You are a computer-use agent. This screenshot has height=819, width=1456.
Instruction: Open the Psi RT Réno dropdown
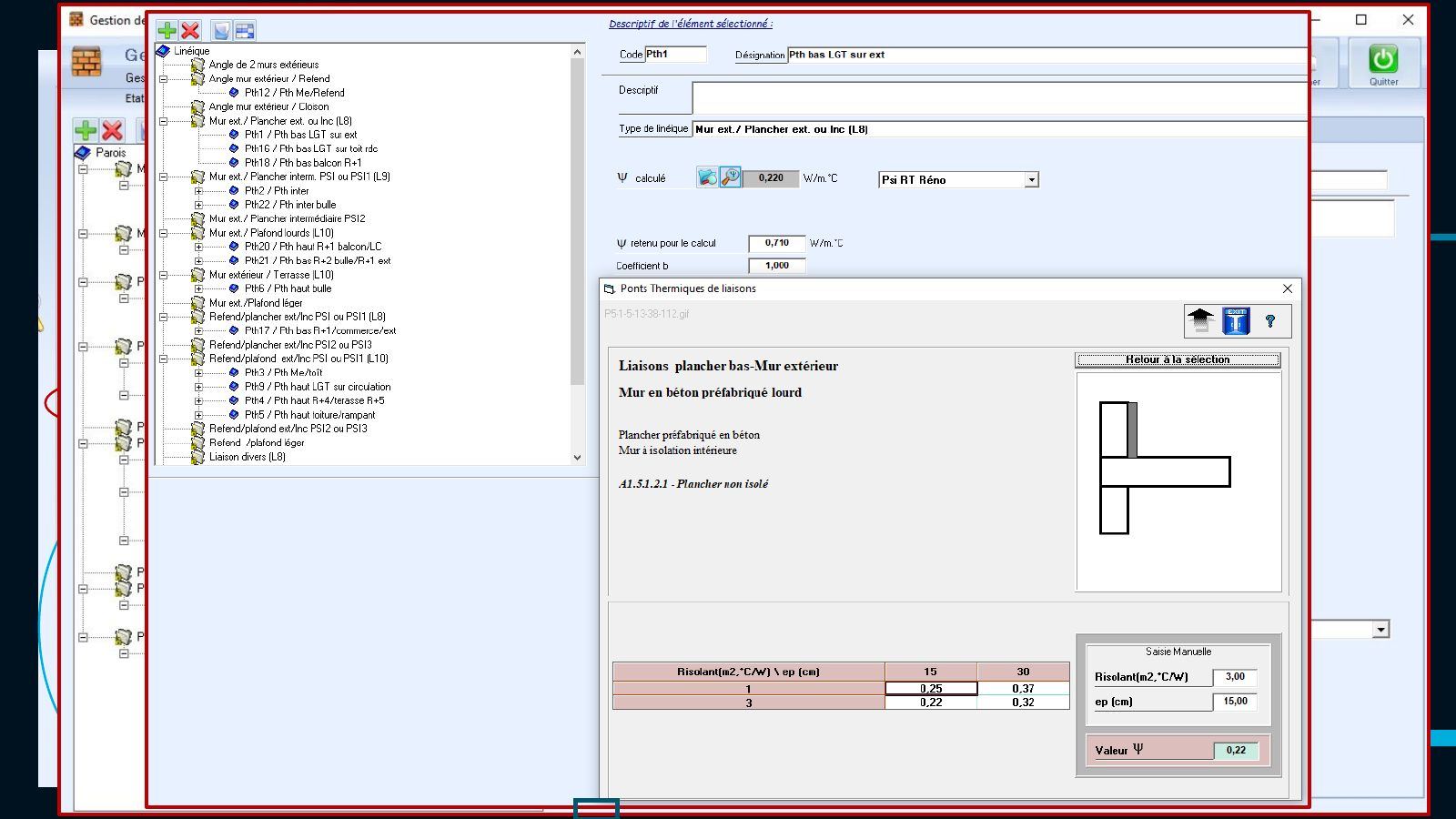click(x=1031, y=180)
